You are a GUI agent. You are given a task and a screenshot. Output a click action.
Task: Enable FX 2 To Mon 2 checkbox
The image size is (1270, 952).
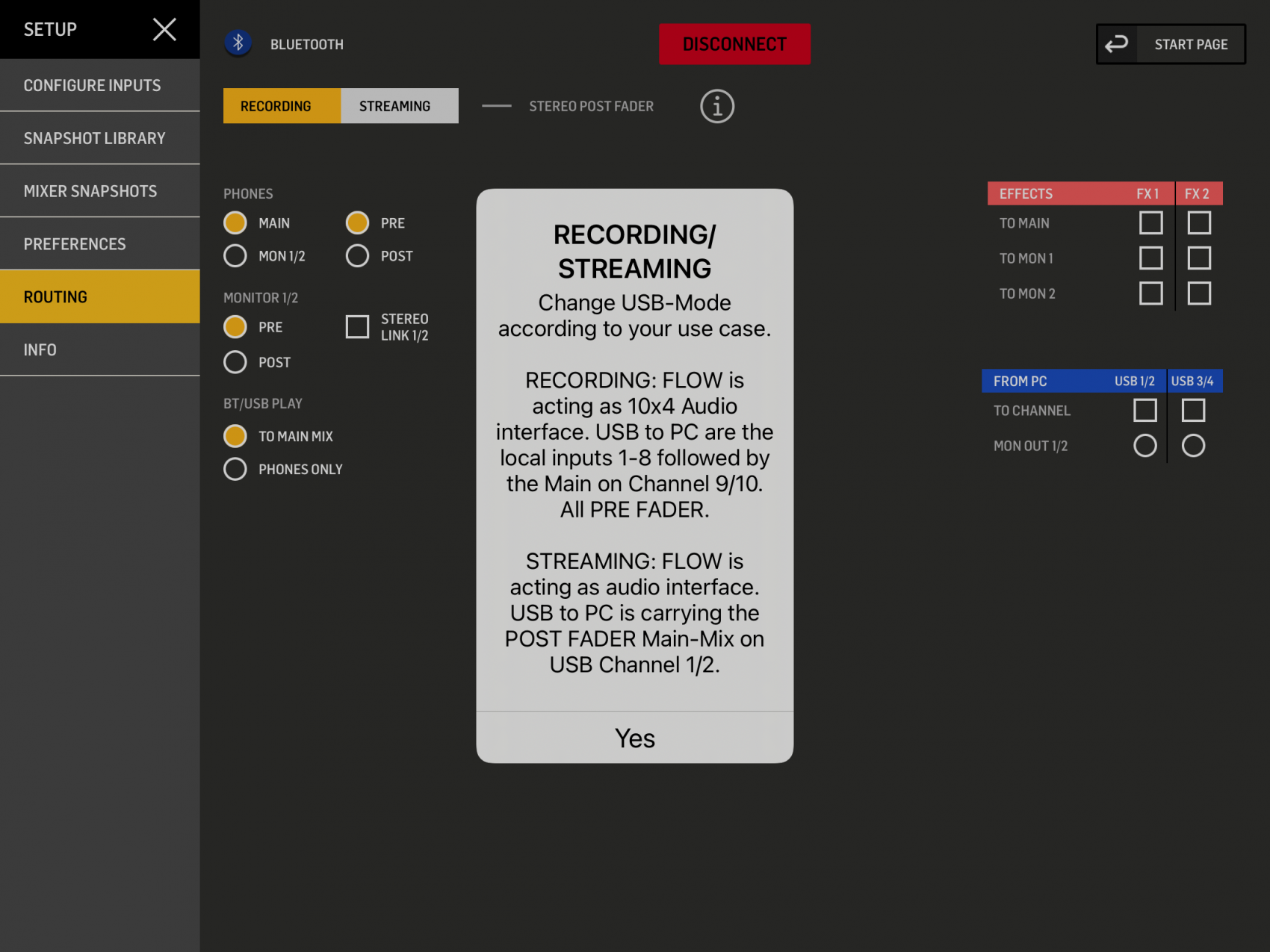pos(1199,293)
